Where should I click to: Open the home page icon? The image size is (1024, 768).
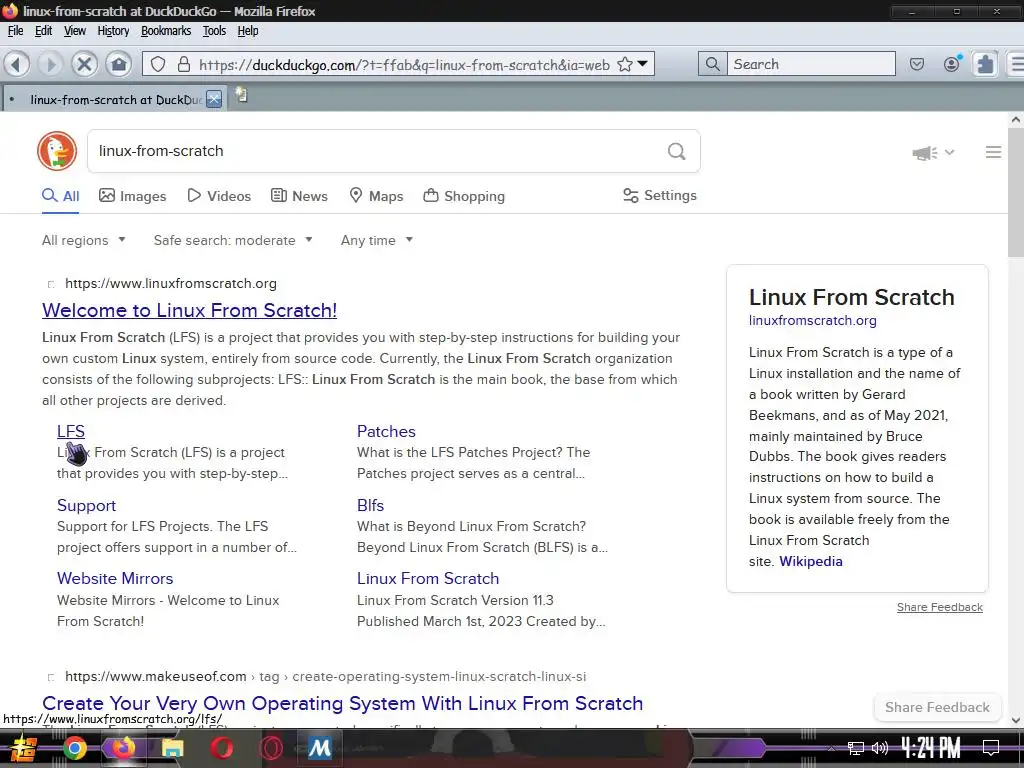point(119,64)
